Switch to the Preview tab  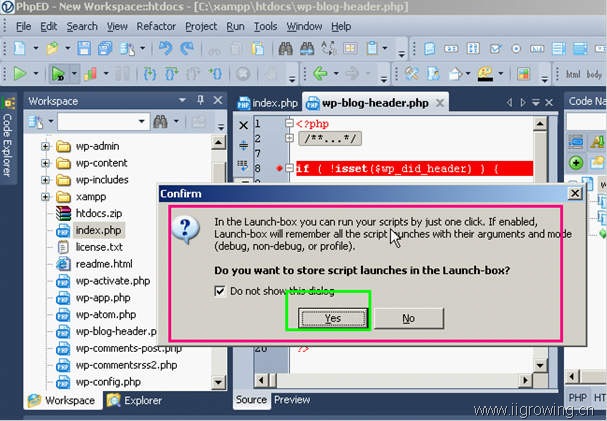292,400
